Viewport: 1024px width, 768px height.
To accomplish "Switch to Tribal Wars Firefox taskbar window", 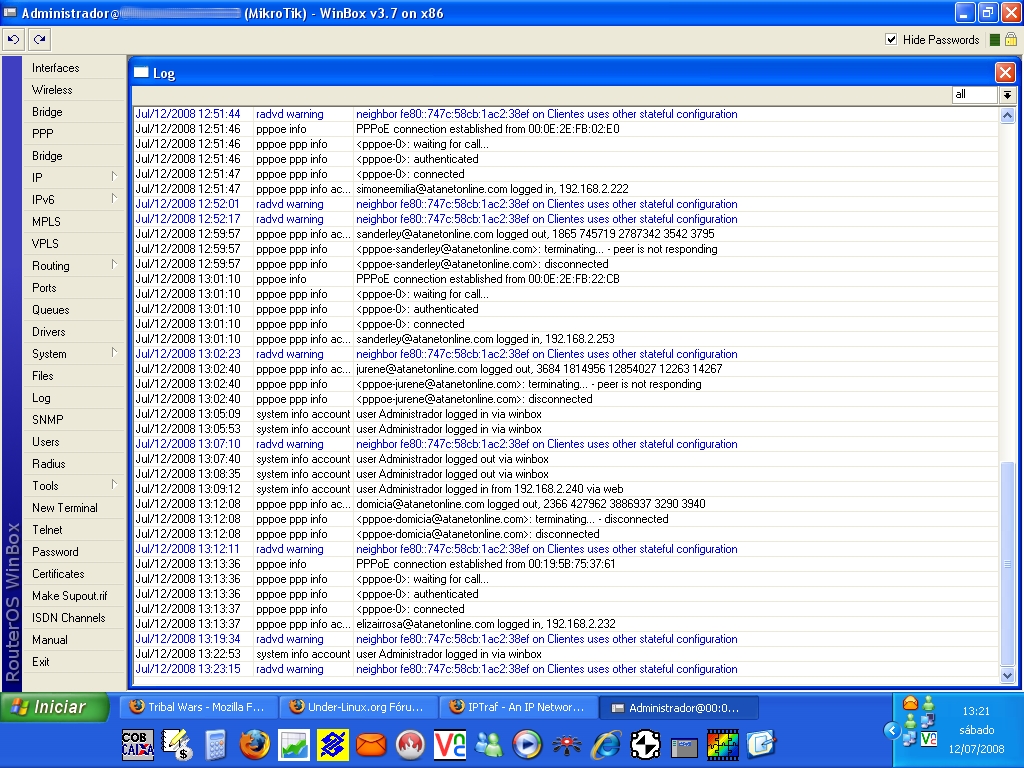I will pyautogui.click(x=199, y=707).
